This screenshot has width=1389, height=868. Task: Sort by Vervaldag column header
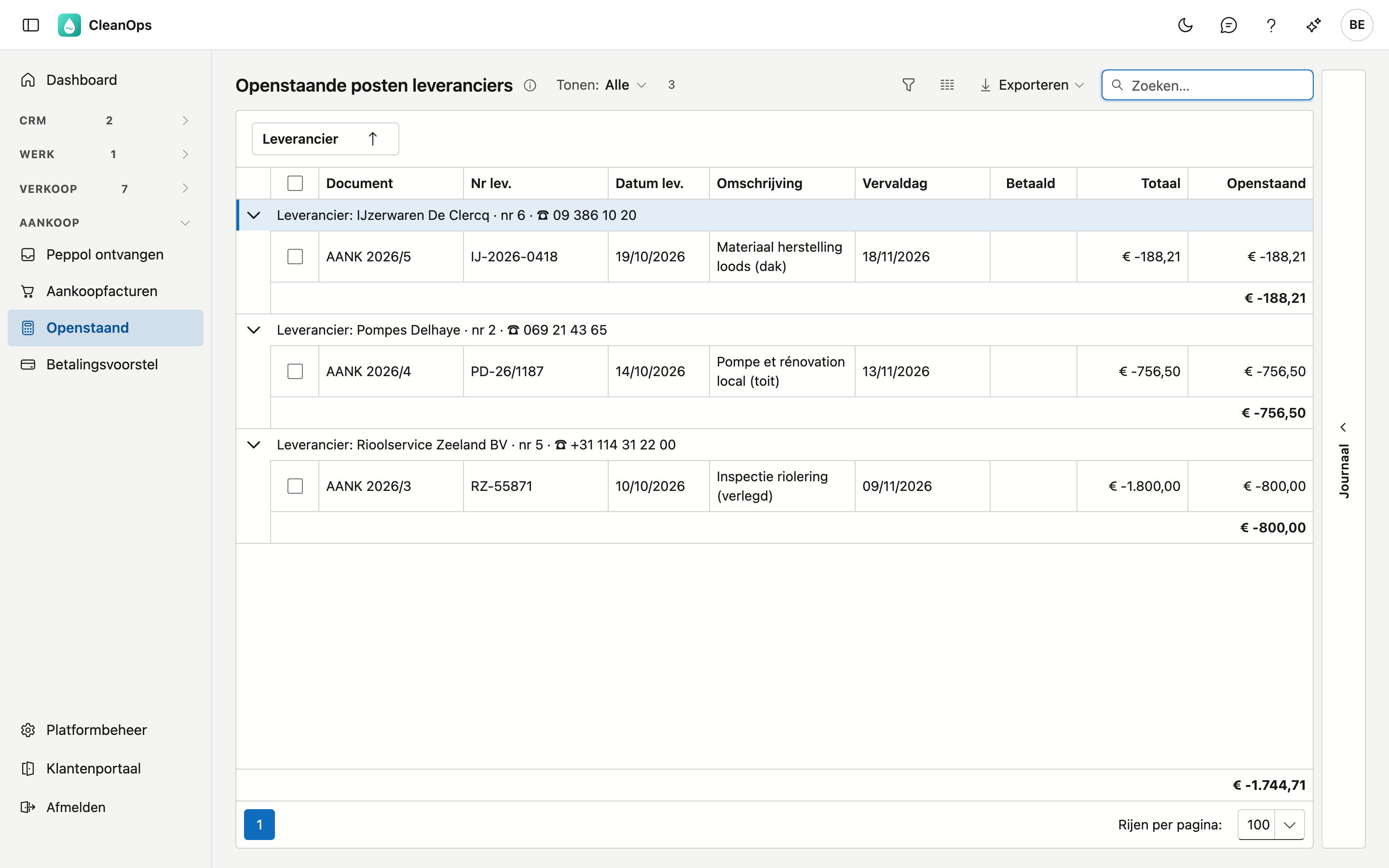coord(922,183)
